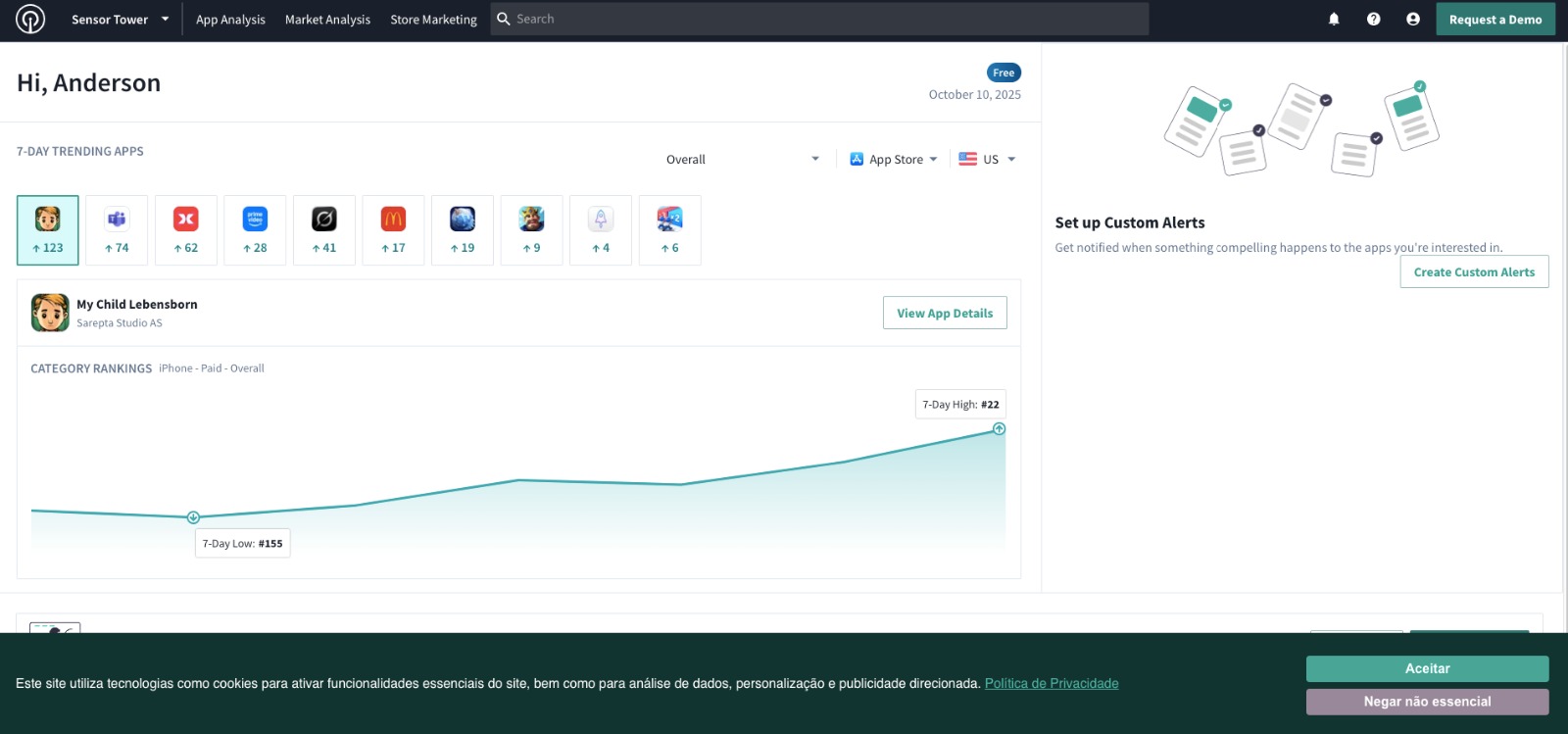Open the Market Analysis menu

coord(327,20)
